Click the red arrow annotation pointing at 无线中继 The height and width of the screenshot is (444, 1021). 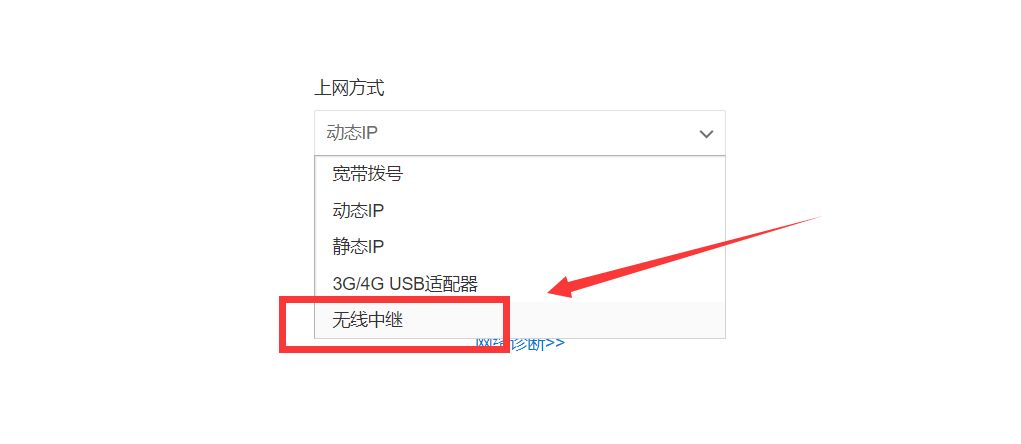(682, 257)
